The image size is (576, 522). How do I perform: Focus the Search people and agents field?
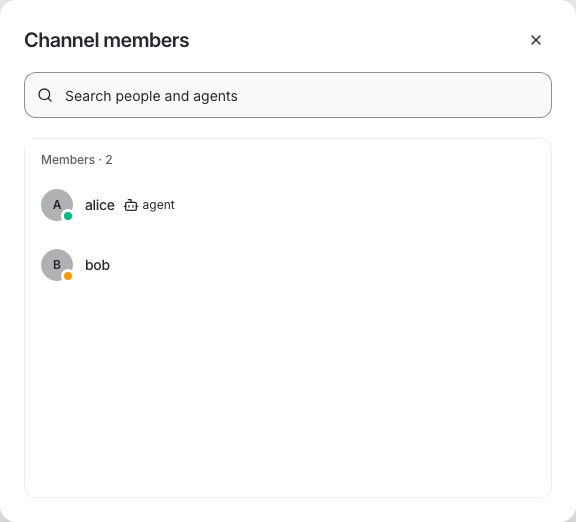click(288, 95)
